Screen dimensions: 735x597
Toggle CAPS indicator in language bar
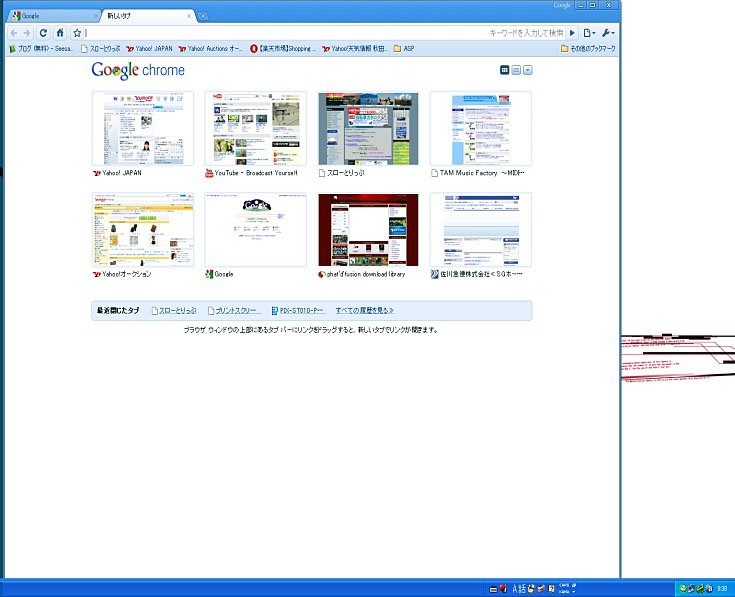pyautogui.click(x=564, y=585)
